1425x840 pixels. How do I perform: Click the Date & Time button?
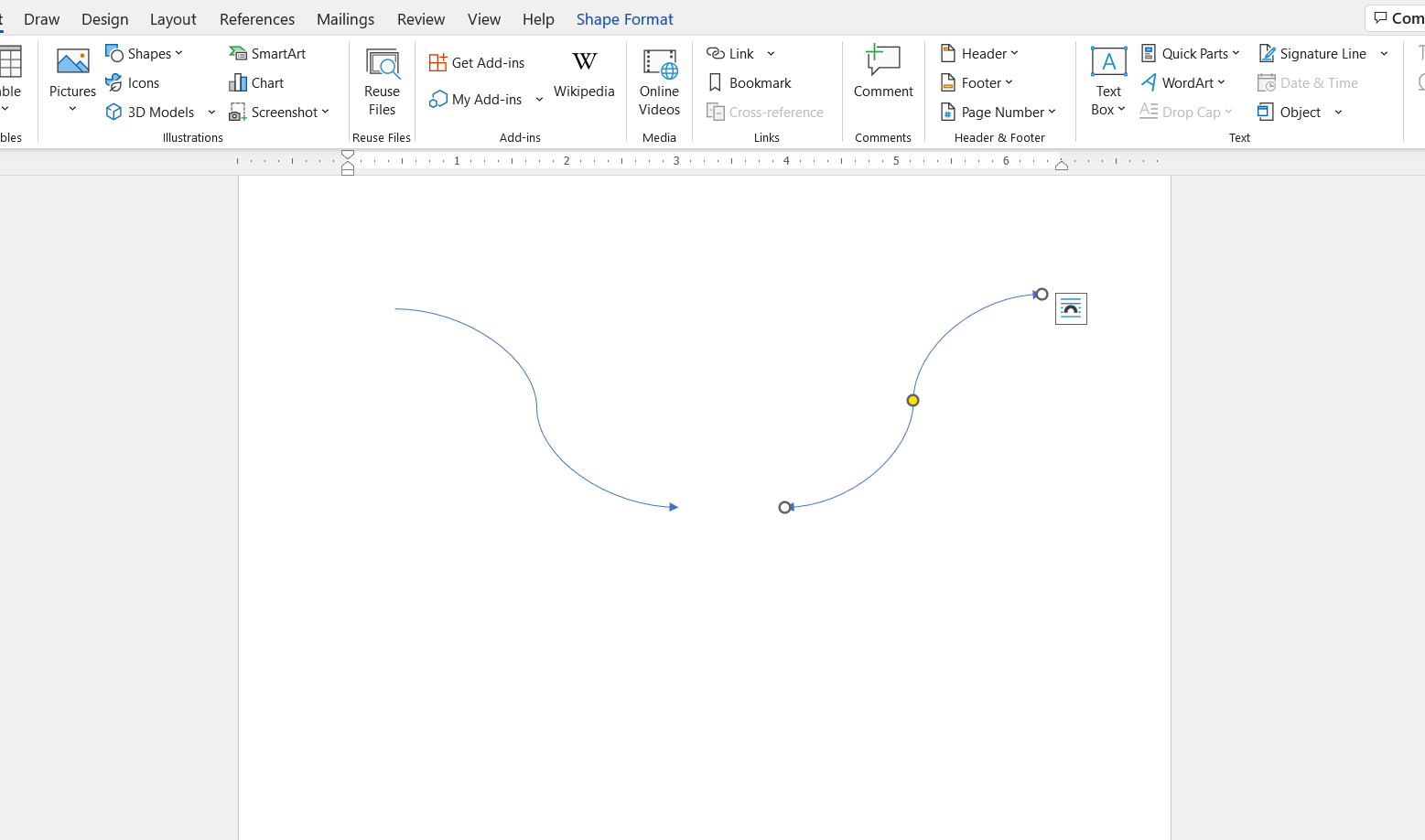click(x=1308, y=82)
